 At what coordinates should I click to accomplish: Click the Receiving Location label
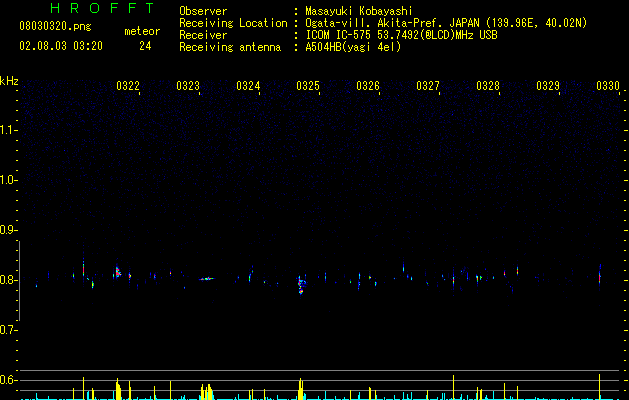[x=233, y=23]
